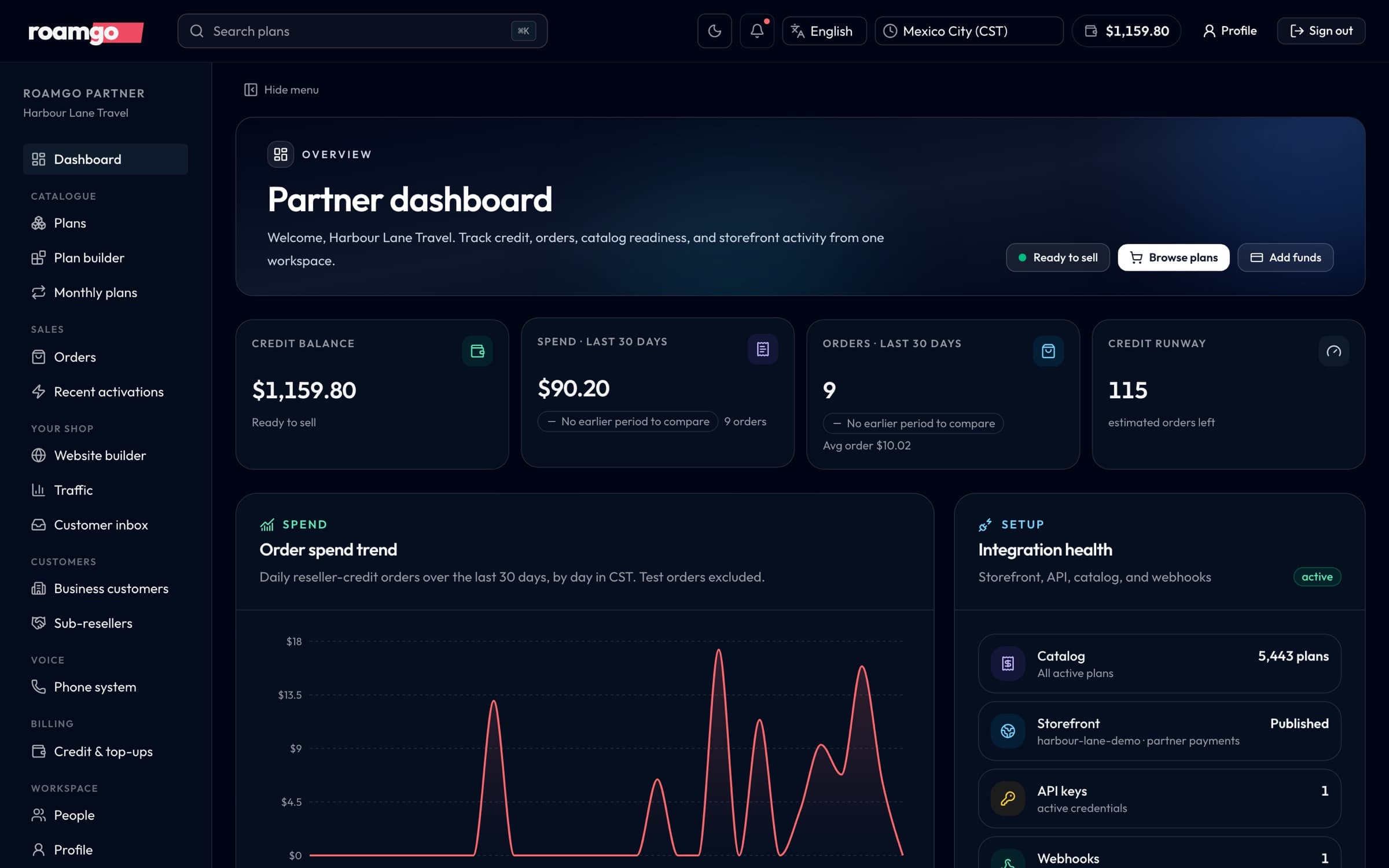
Task: Open the Mexico City (CST) timezone selector
Action: coord(969,31)
